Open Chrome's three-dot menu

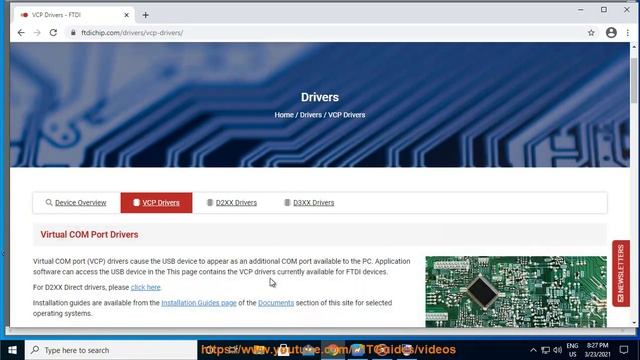pos(627,33)
